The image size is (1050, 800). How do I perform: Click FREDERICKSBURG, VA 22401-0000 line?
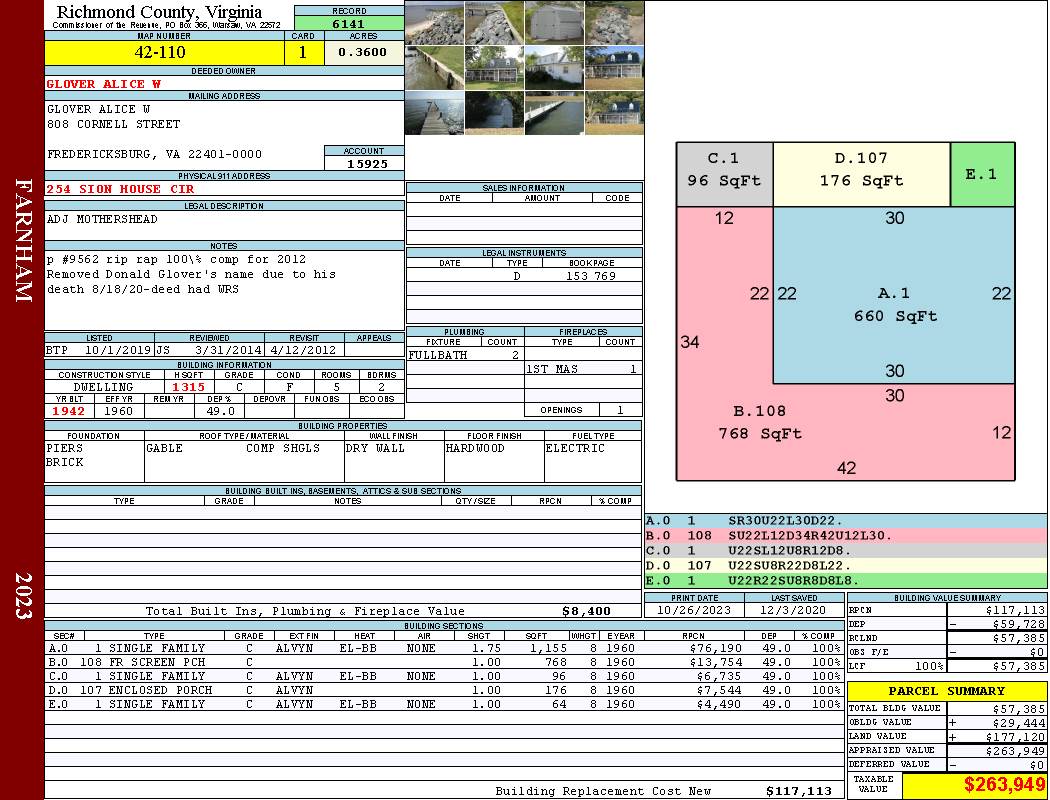coord(154,155)
